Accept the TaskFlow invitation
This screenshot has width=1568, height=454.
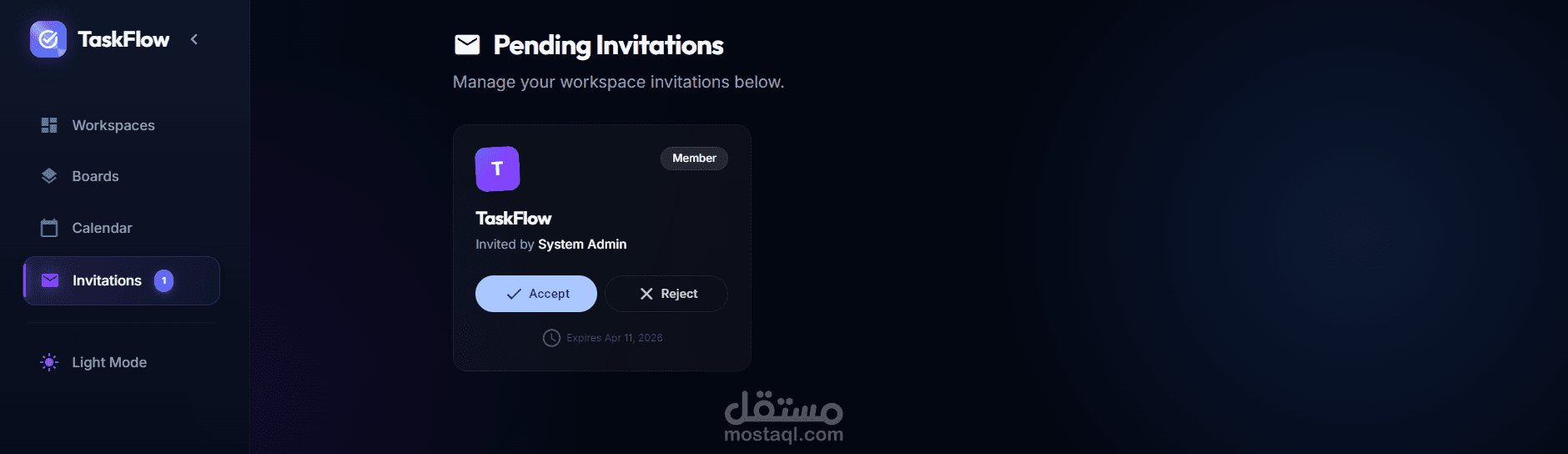pos(536,294)
